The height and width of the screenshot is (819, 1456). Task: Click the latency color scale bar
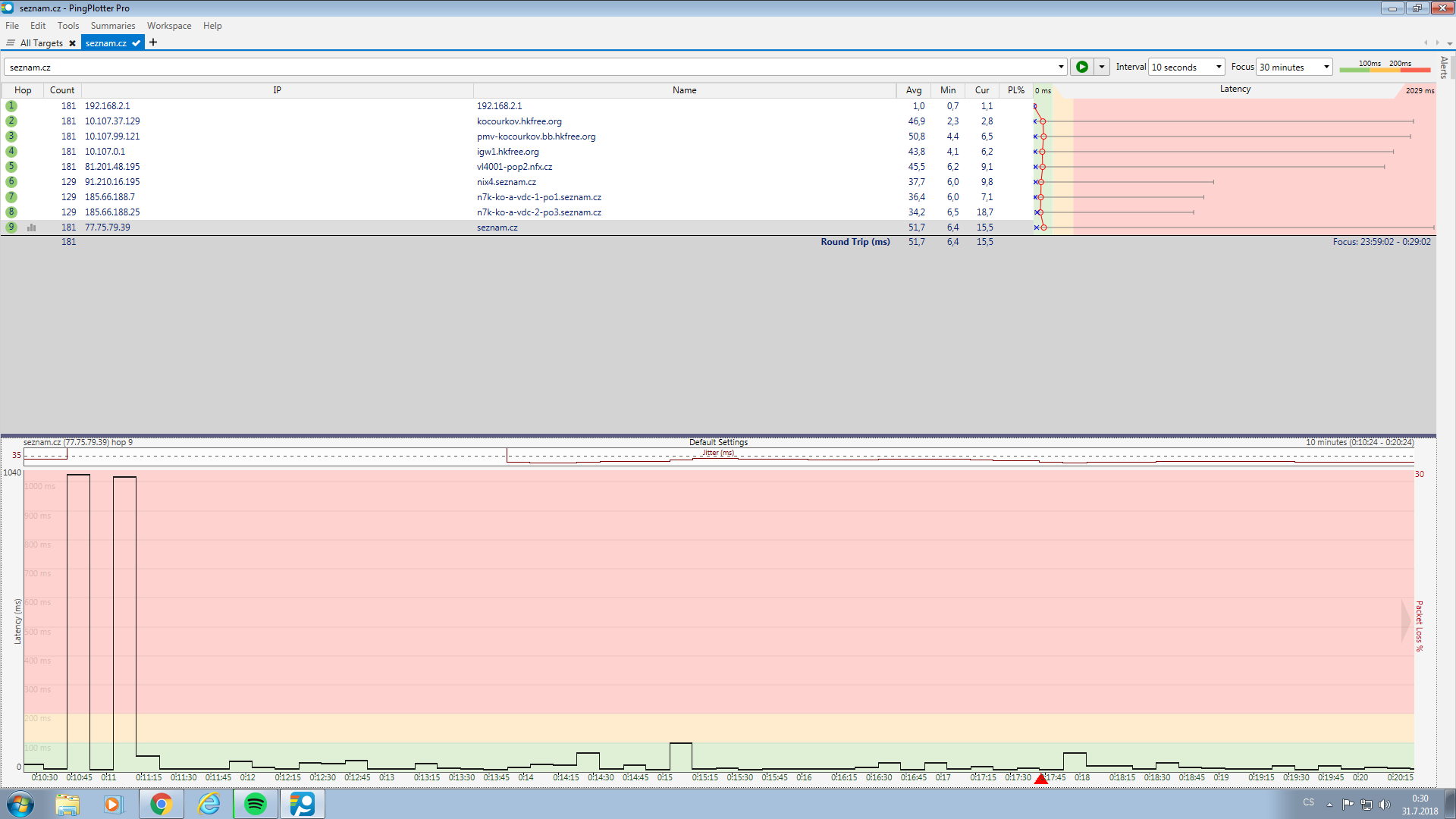pos(1384,69)
